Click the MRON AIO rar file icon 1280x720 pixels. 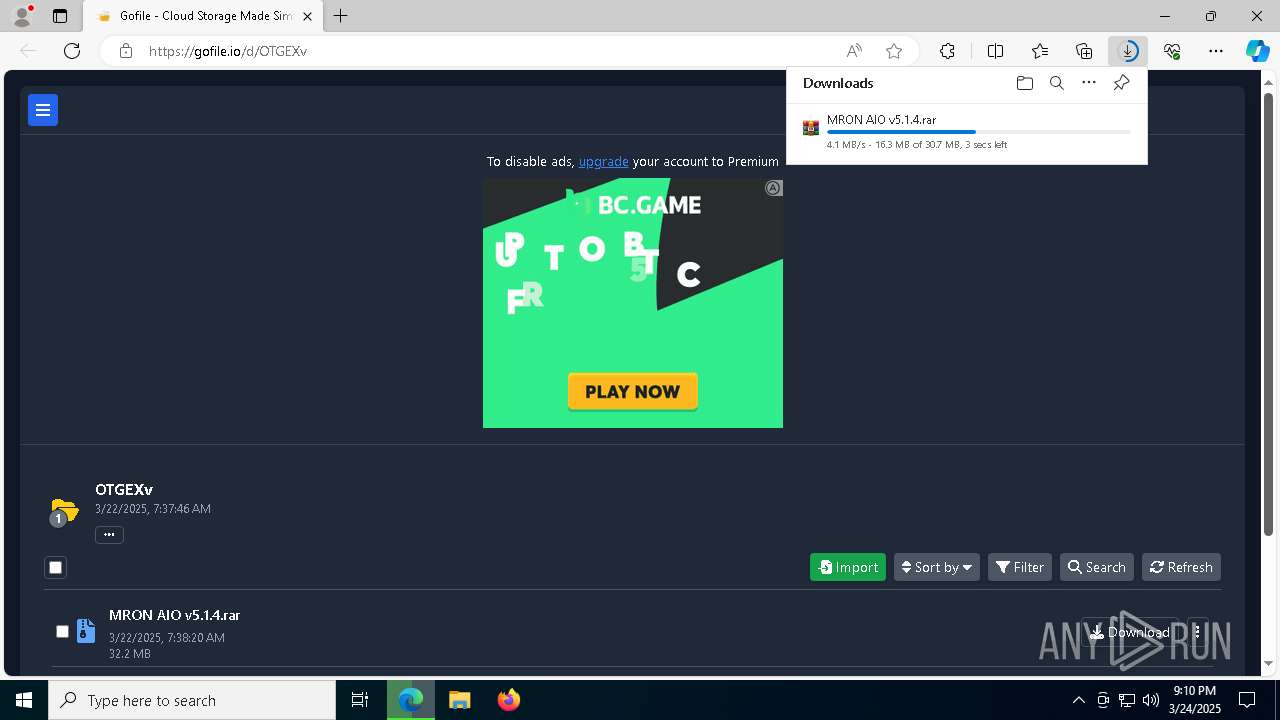click(x=86, y=631)
